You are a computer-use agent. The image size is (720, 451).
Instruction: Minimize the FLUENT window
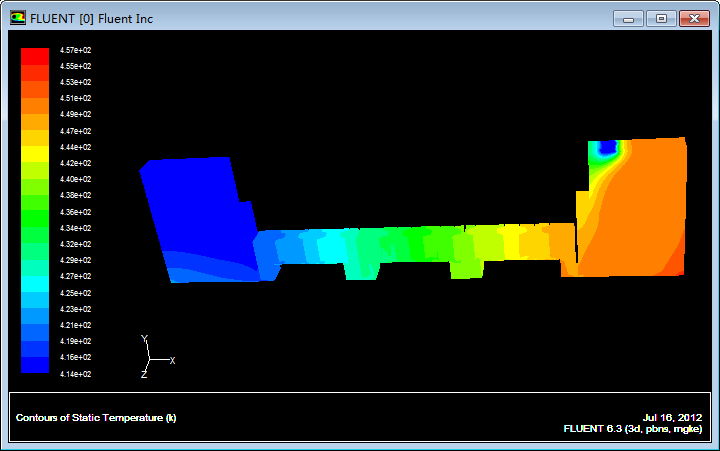coord(629,18)
